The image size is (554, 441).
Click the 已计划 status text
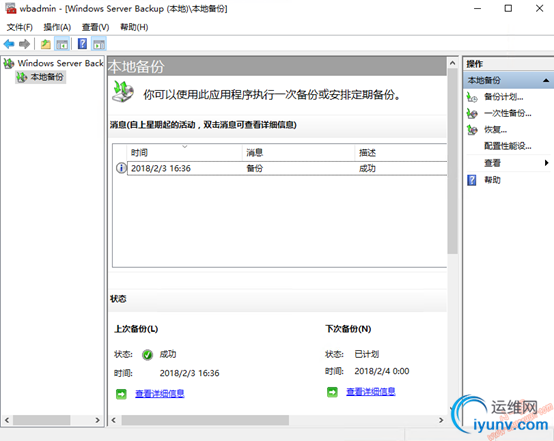pos(366,354)
